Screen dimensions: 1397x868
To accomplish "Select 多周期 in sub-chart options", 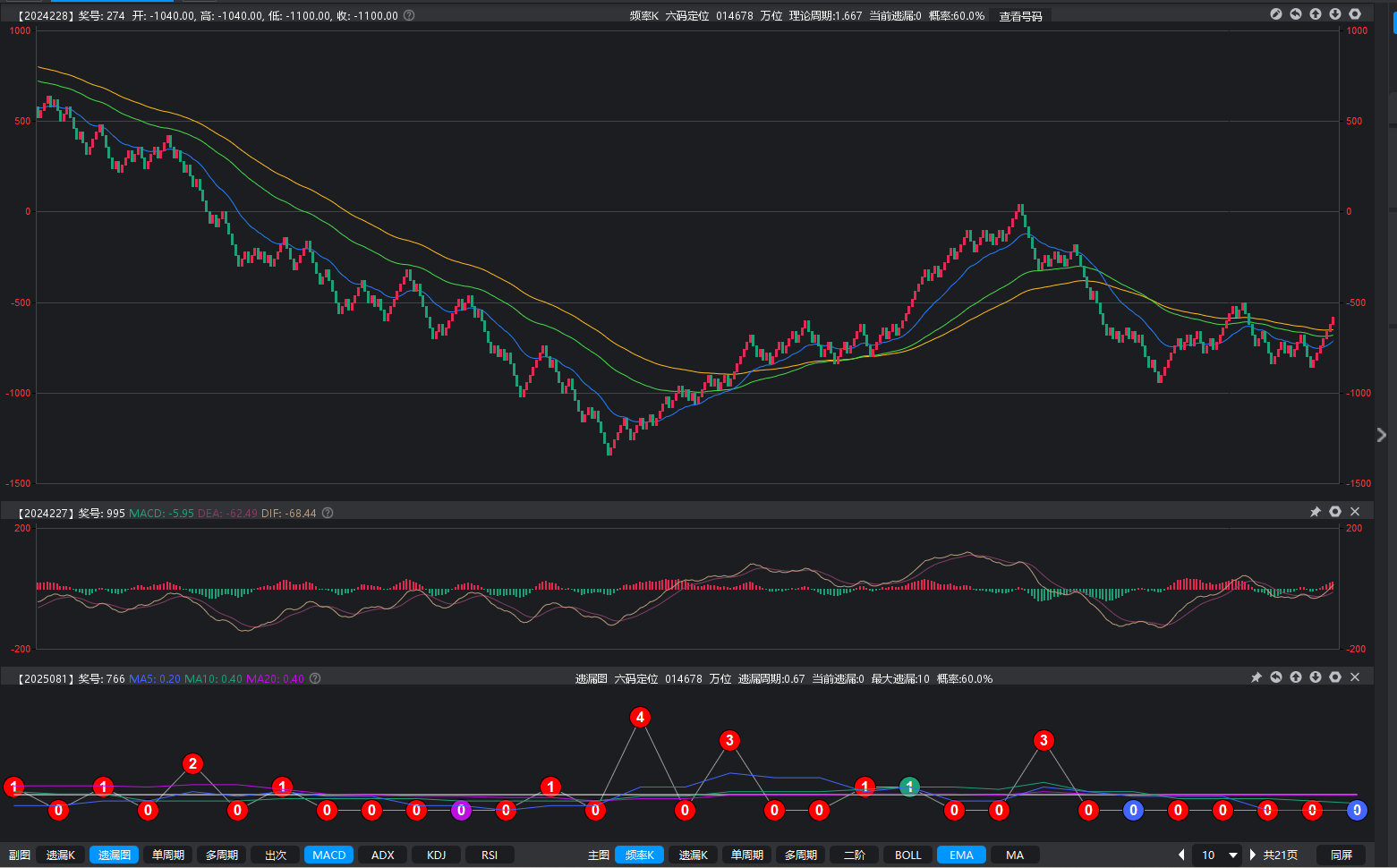I will pyautogui.click(x=222, y=855).
